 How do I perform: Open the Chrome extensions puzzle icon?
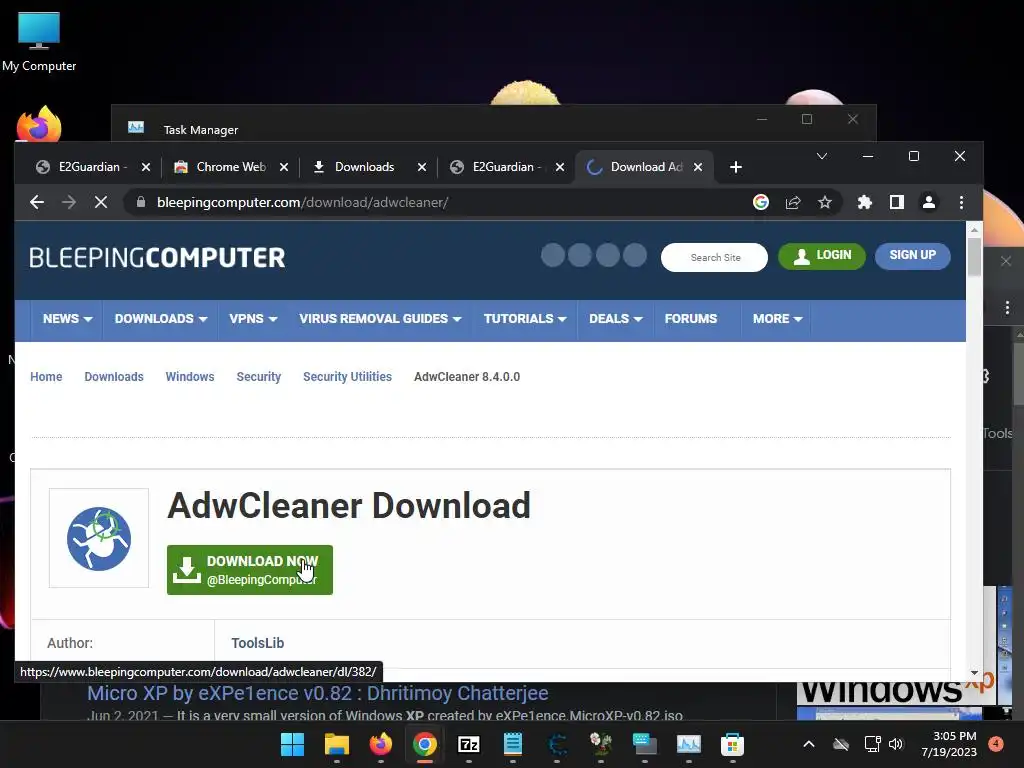click(x=865, y=202)
